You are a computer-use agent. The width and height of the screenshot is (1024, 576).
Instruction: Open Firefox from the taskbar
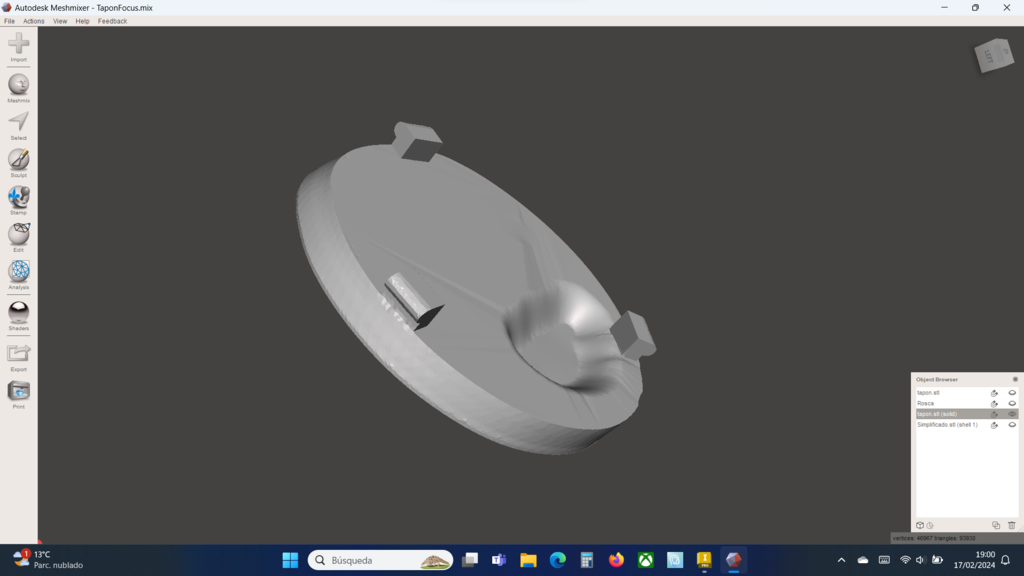pyautogui.click(x=616, y=560)
